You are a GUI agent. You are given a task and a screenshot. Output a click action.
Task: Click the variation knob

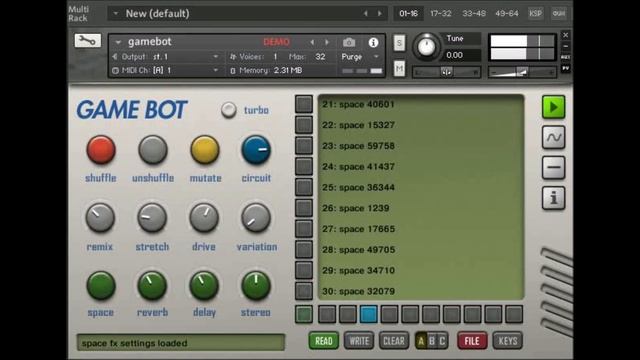[256, 218]
